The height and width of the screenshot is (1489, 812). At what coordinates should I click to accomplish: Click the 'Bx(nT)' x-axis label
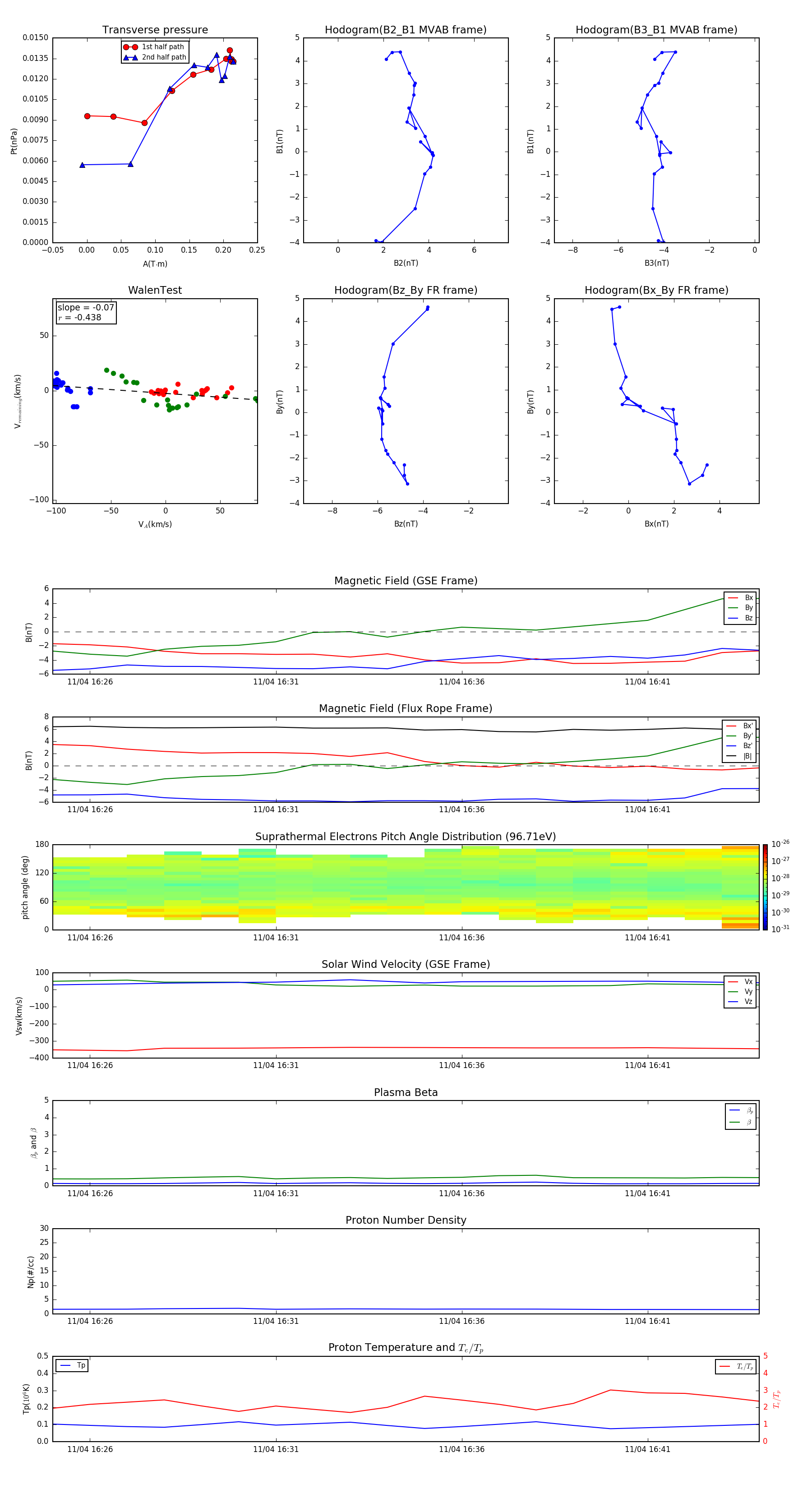point(656,524)
